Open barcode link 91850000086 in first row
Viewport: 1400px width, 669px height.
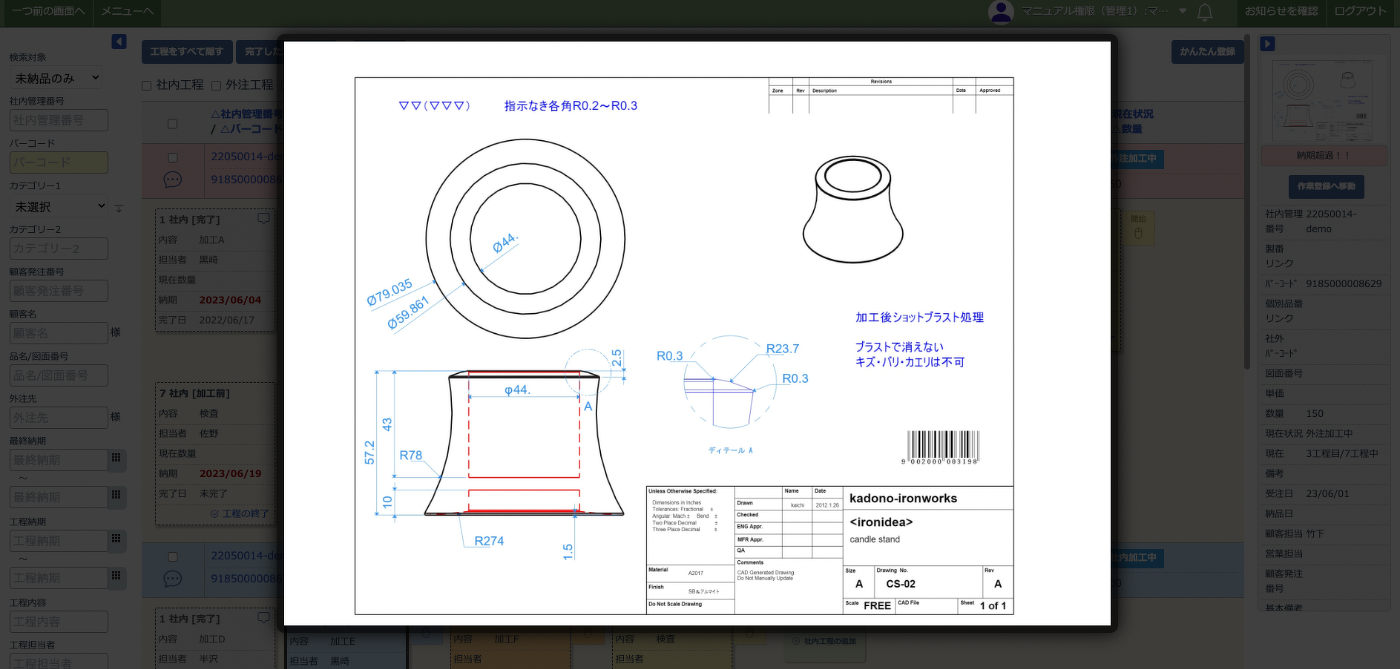pyautogui.click(x=247, y=180)
